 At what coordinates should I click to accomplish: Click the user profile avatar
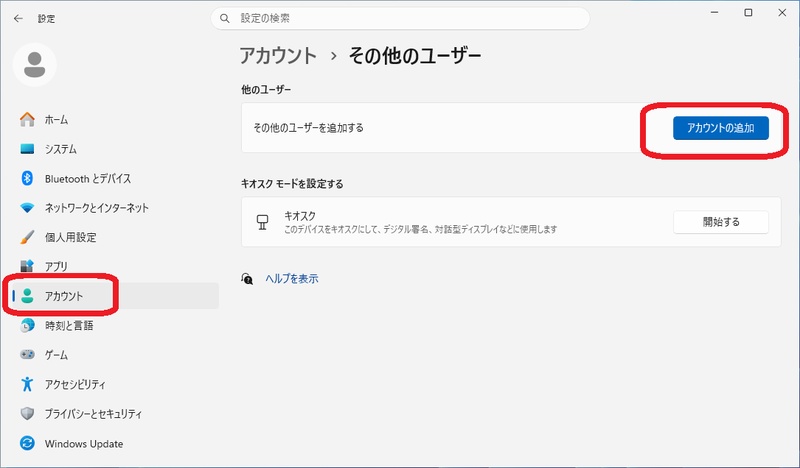click(x=35, y=65)
